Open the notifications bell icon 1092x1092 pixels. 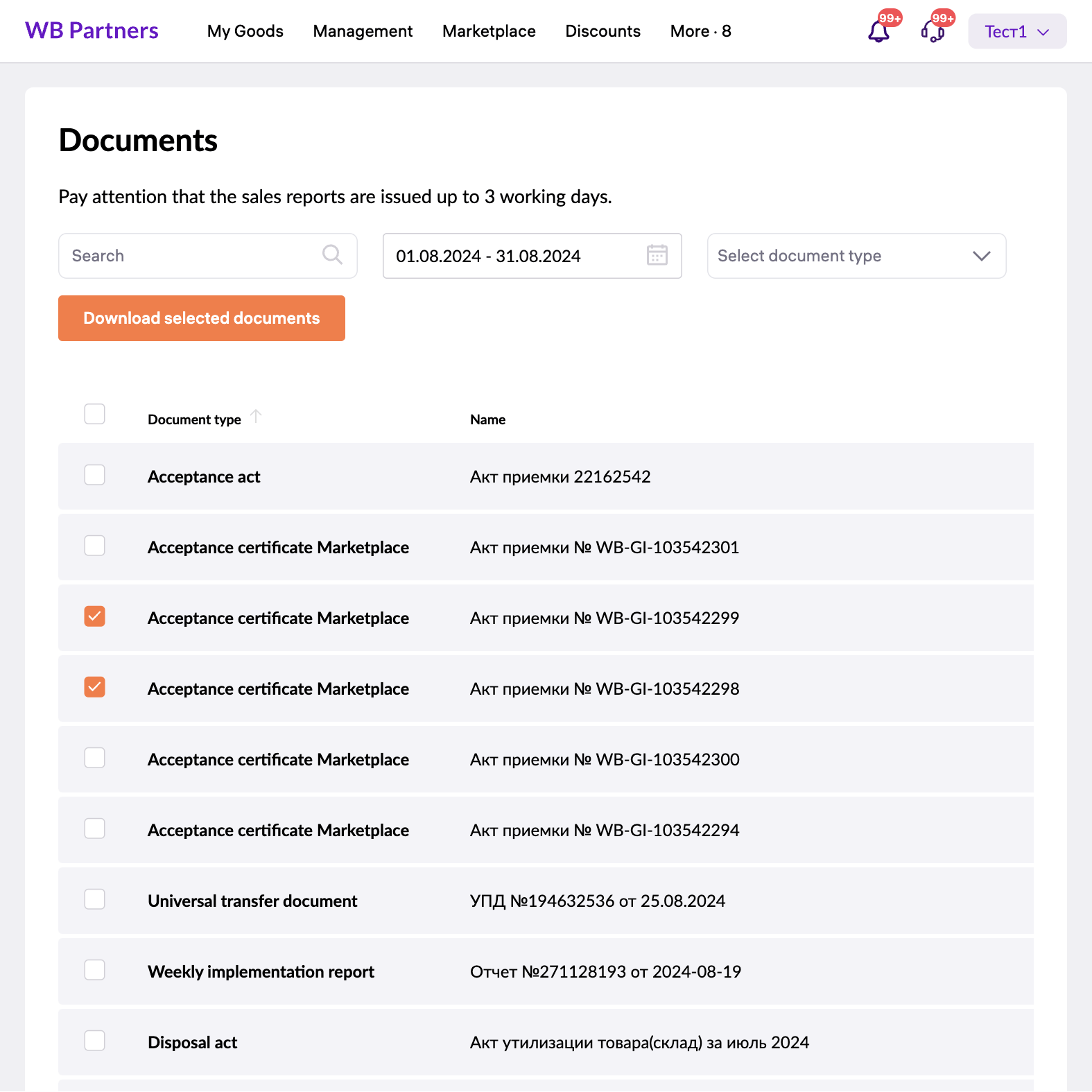[878, 31]
